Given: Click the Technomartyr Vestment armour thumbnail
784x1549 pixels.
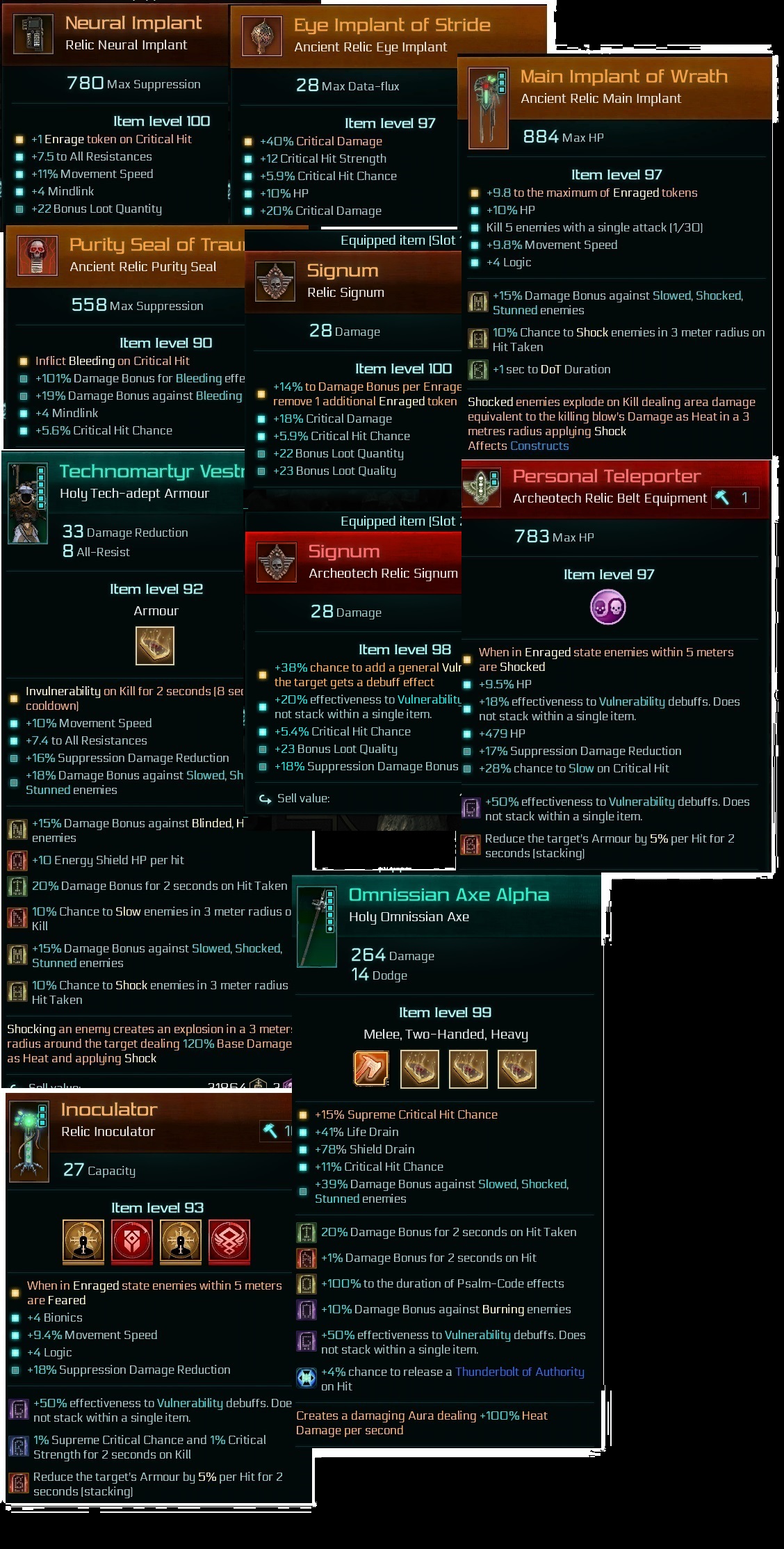Looking at the screenshot, I should pos(28,503).
